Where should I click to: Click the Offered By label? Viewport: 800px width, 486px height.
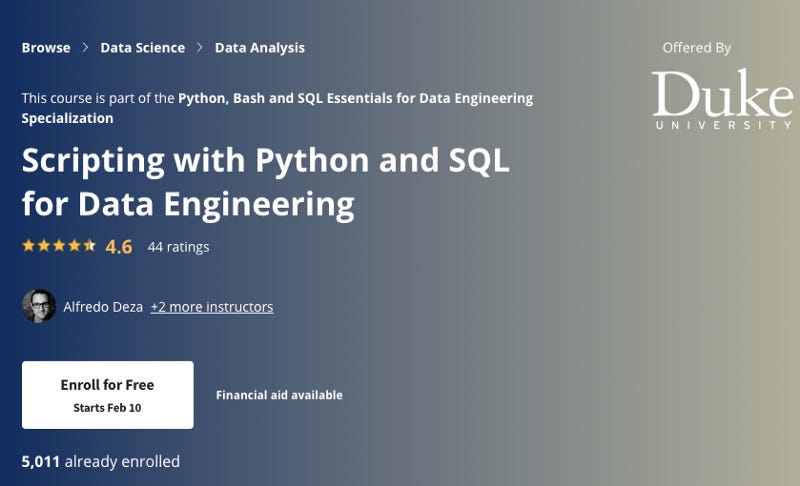point(696,48)
